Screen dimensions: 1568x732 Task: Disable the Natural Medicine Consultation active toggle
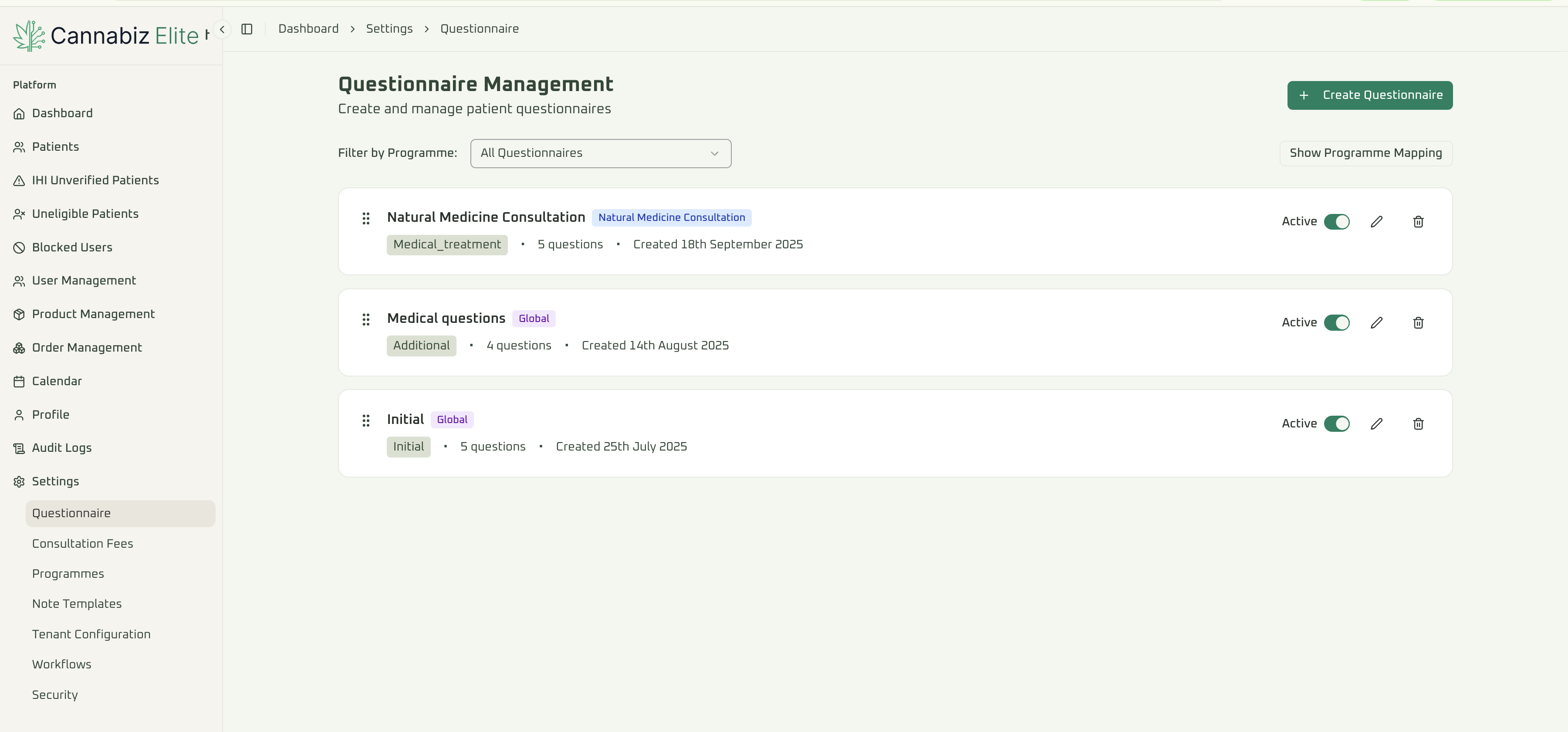point(1337,221)
